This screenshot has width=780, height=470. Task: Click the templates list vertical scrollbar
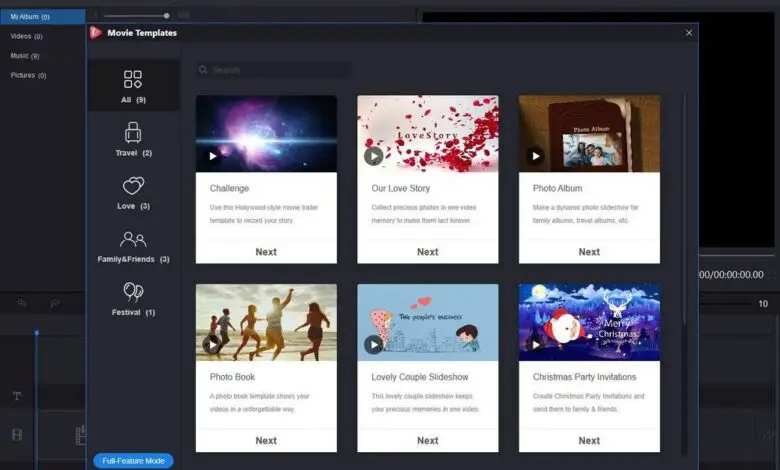point(684,208)
